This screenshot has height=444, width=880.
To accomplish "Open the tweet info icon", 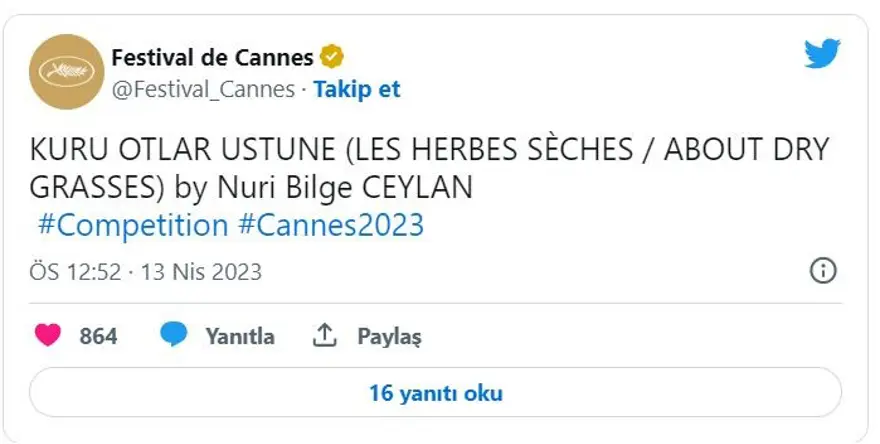I will coord(822,272).
